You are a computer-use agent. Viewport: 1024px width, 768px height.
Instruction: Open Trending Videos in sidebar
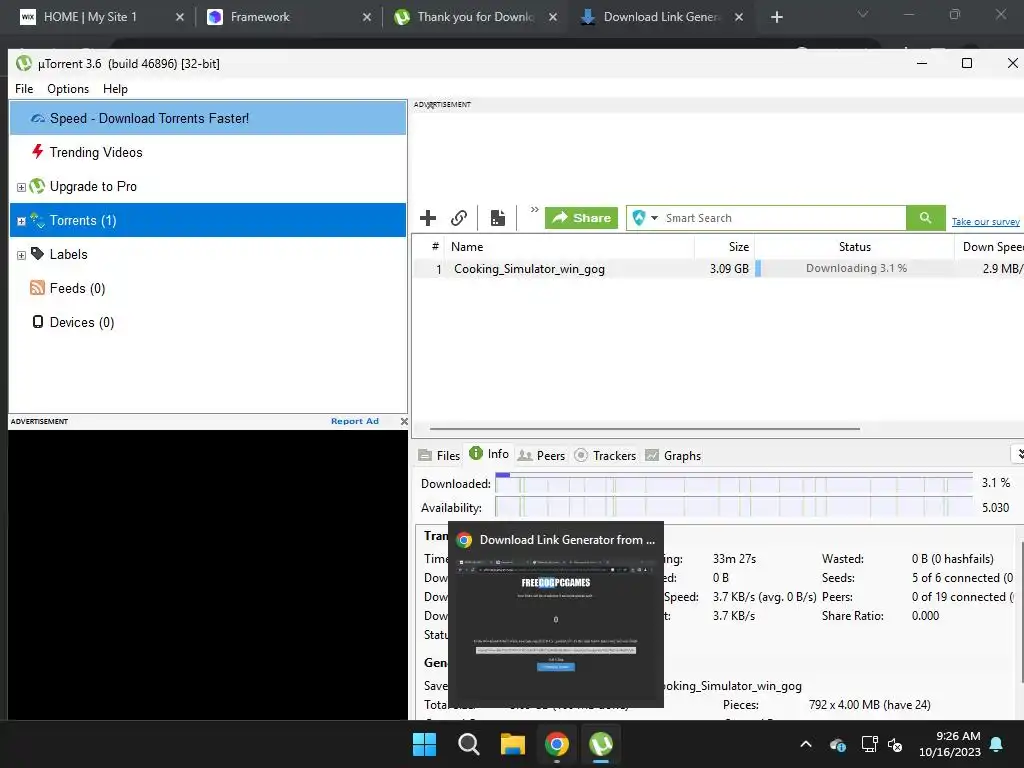pyautogui.click(x=95, y=152)
